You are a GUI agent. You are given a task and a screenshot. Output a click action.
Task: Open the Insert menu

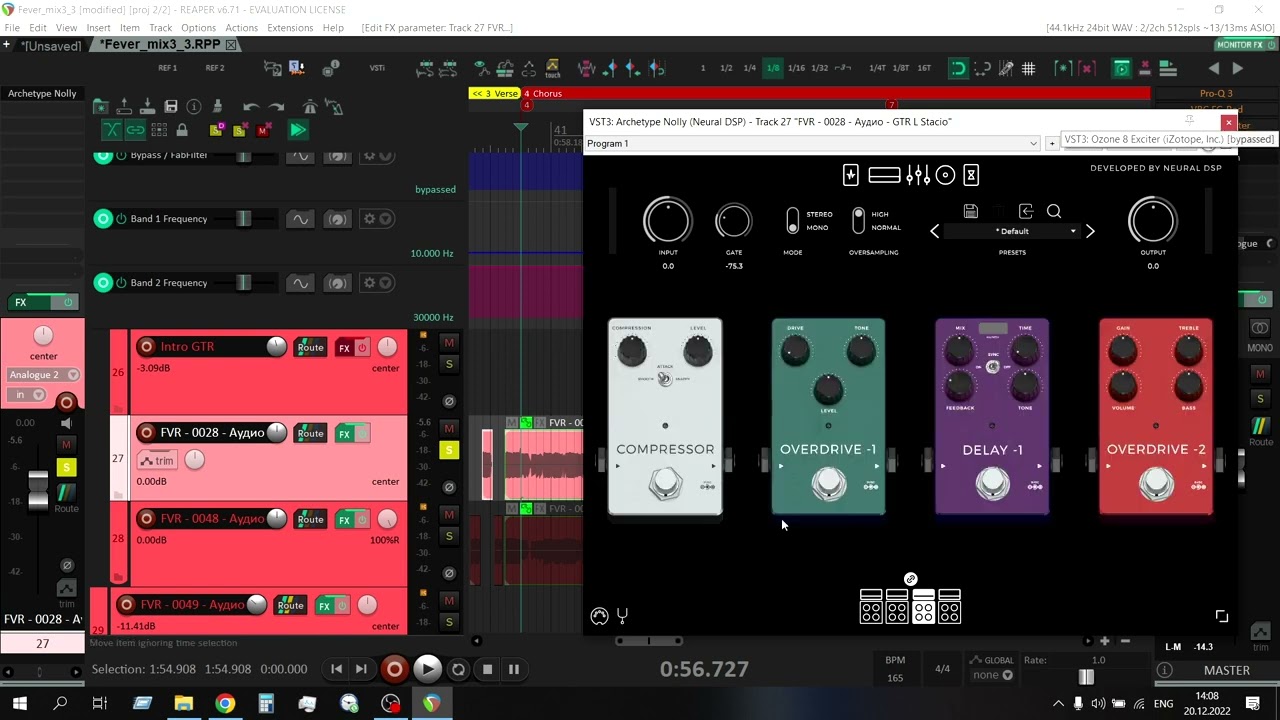click(x=98, y=28)
